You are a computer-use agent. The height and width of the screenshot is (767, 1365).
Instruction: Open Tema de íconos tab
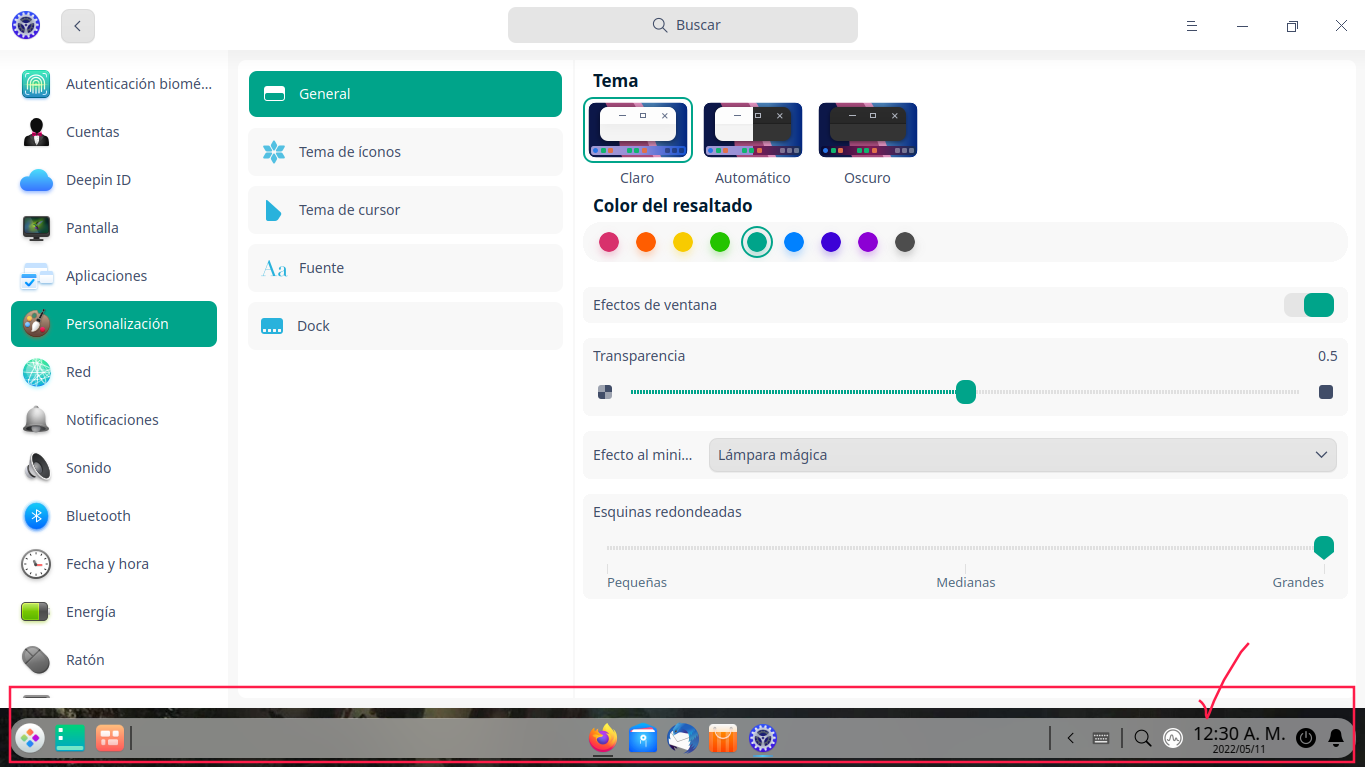[x=405, y=152]
